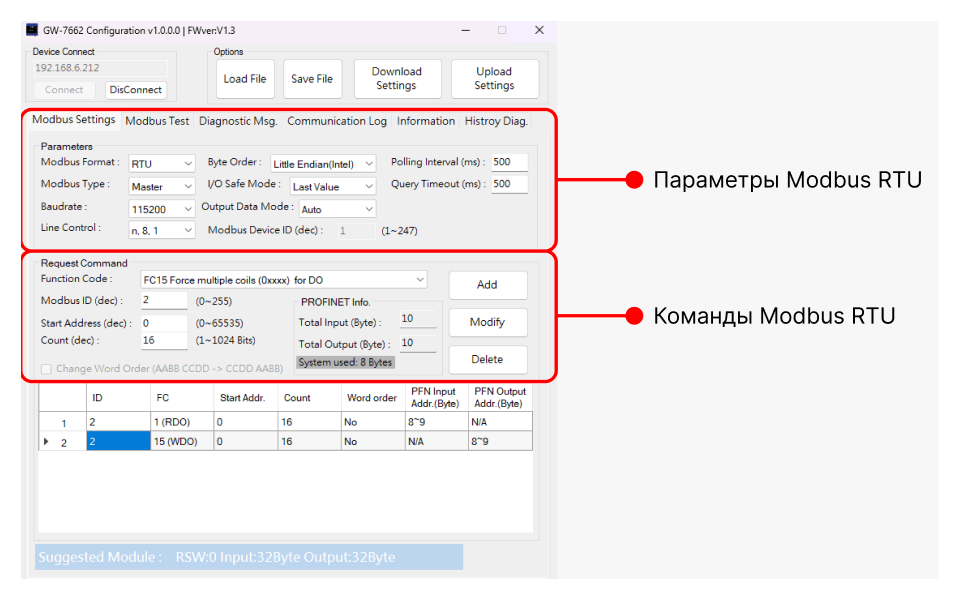Click the GW-7662 app icon in title bar
Image resolution: width=960 pixels, height=600 pixels.
click(32, 30)
